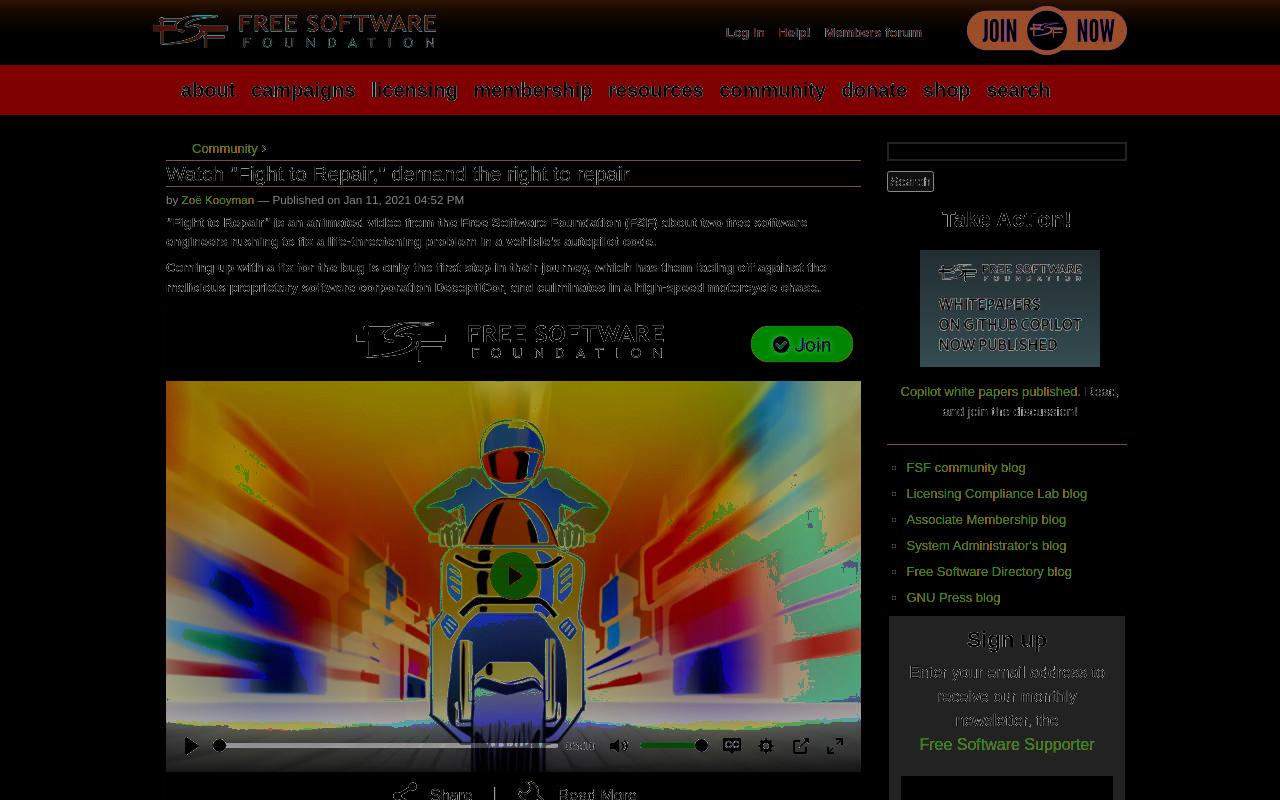Image resolution: width=1280 pixels, height=800 pixels.
Task: Click the FSF logo above the video
Action: (510, 341)
